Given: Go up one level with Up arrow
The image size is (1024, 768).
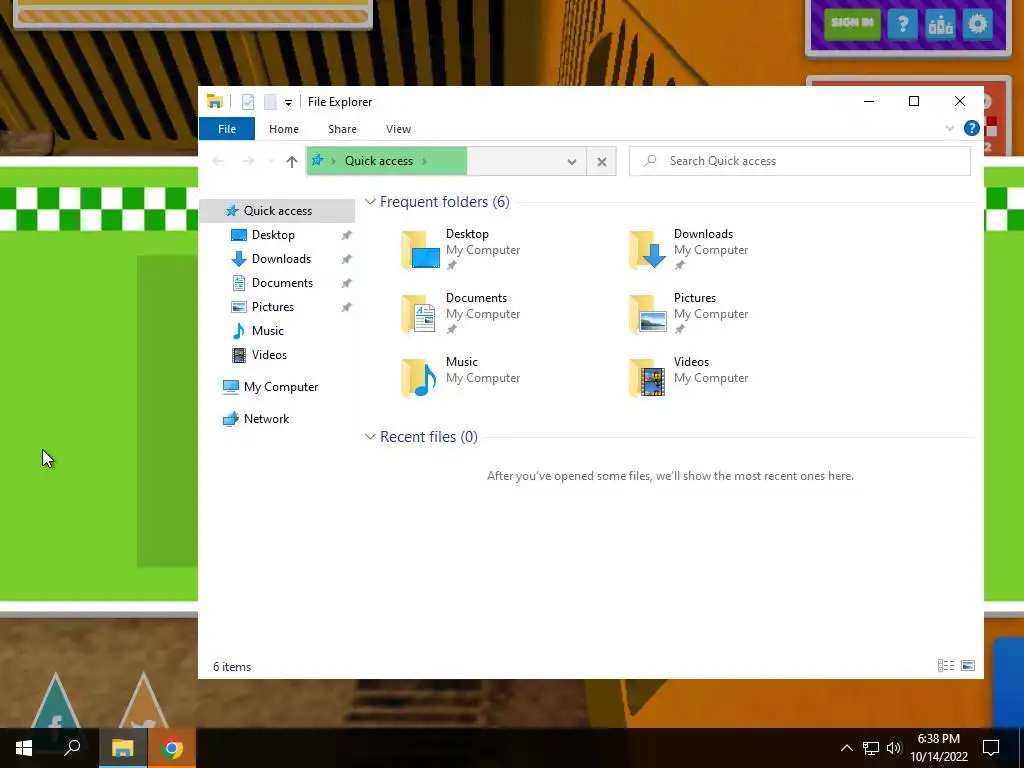Looking at the screenshot, I should coord(291,161).
